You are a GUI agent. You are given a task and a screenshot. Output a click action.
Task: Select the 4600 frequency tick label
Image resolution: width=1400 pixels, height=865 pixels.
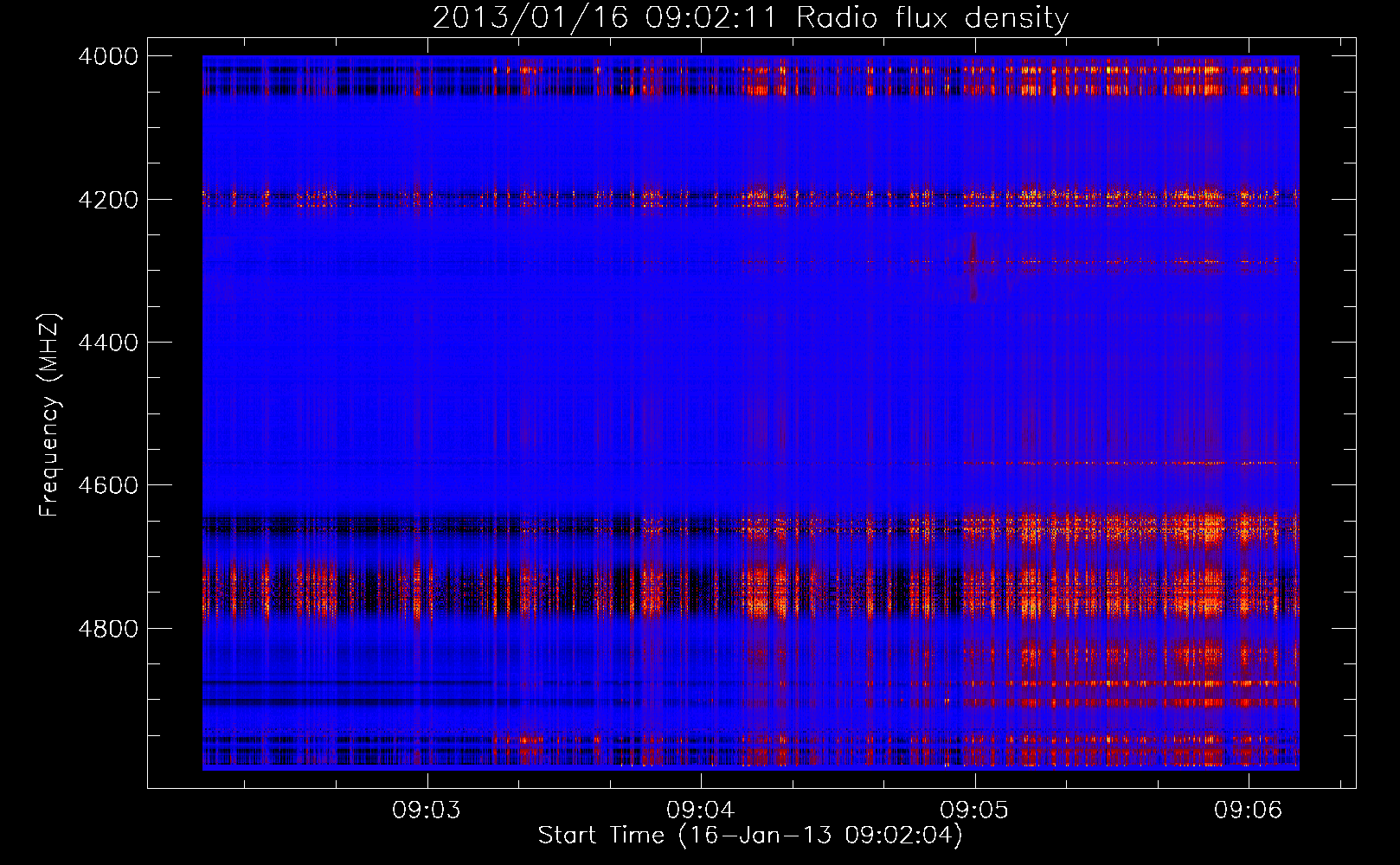108,485
